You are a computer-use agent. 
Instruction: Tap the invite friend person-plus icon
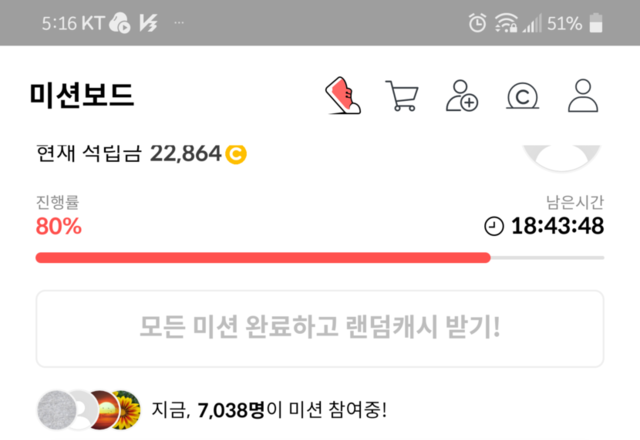point(462,96)
